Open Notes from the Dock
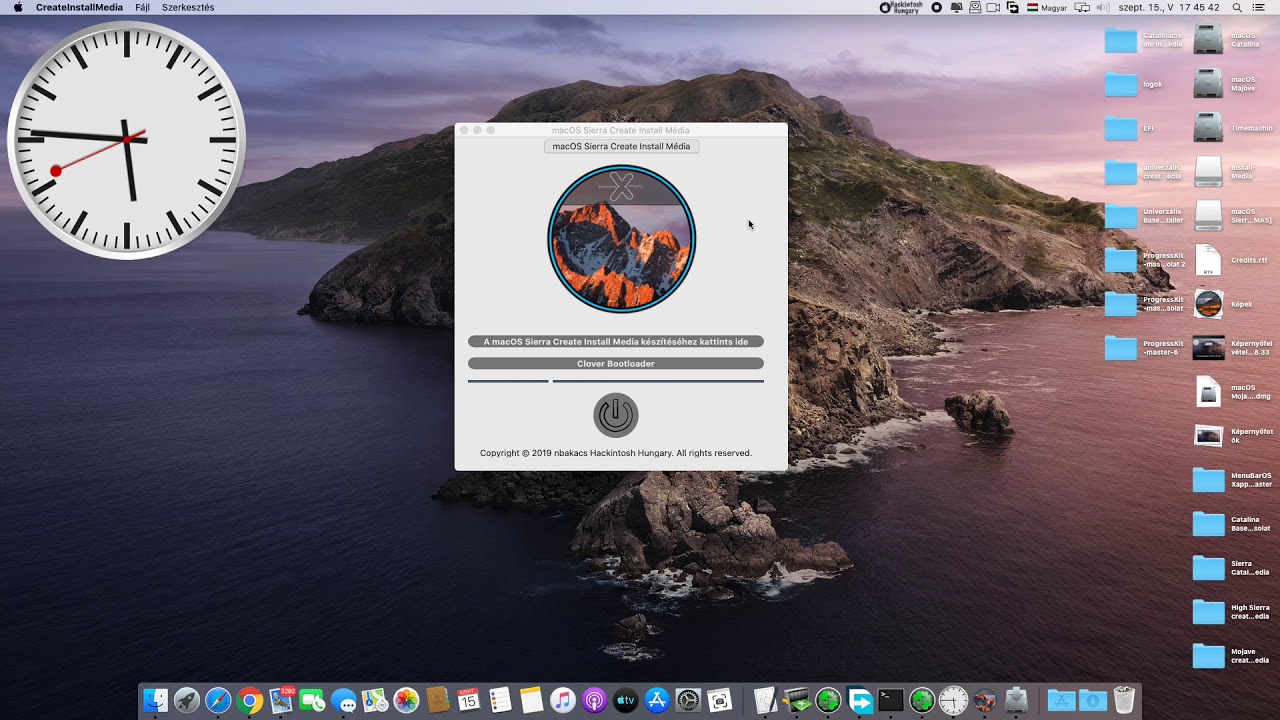 pyautogui.click(x=531, y=701)
